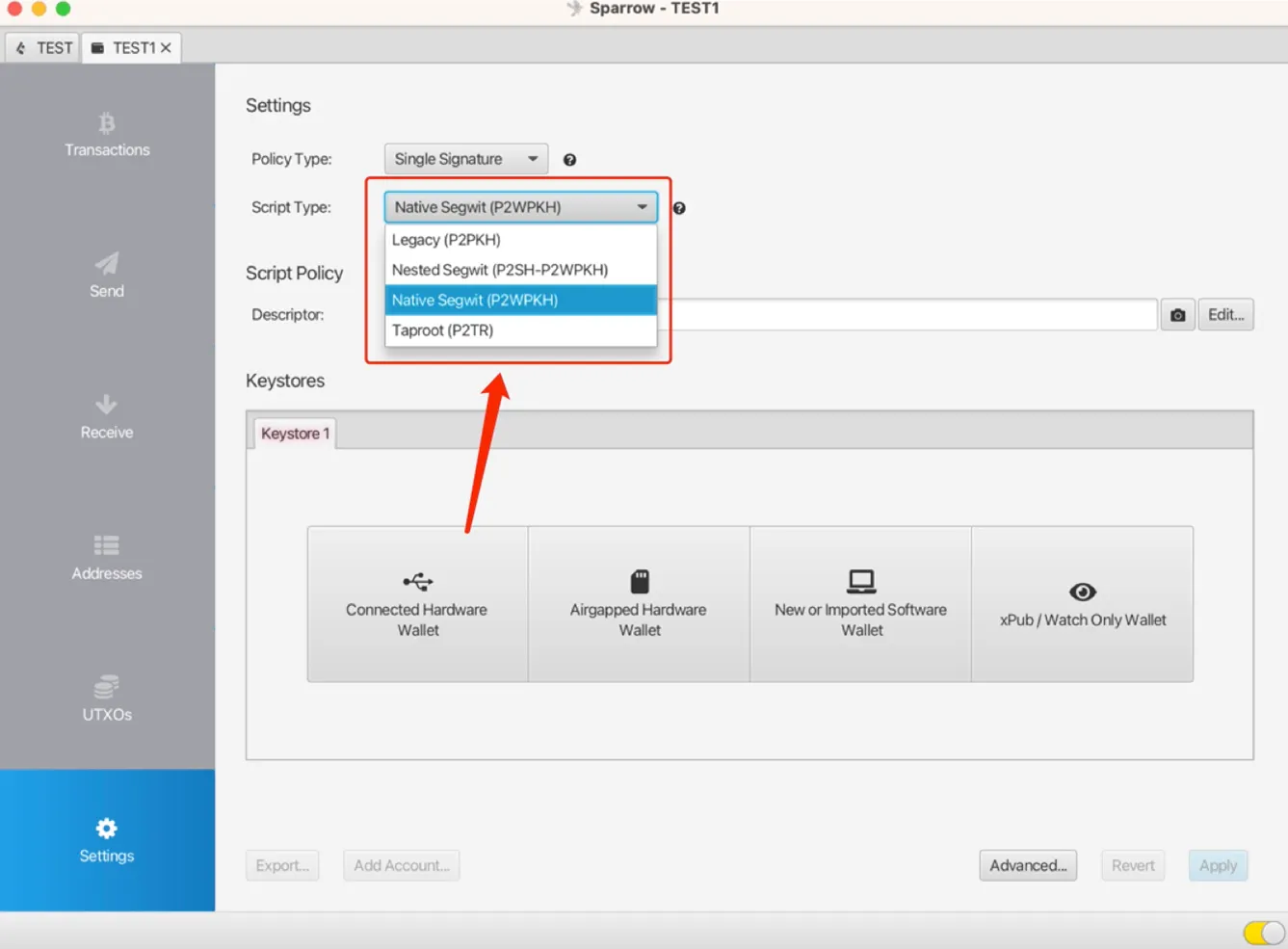
Task: Click the "Descriptor:" label
Action: [x=288, y=315]
